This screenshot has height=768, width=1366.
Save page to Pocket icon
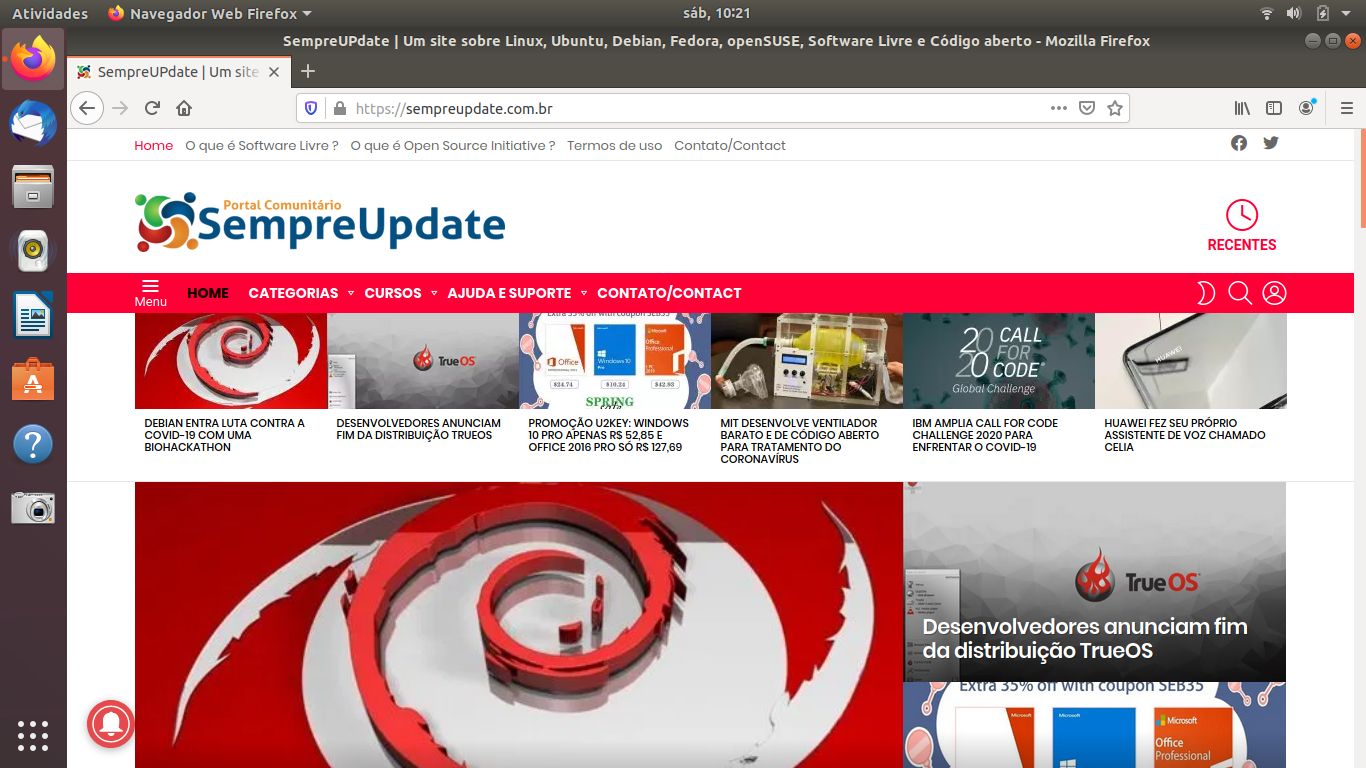[1087, 108]
